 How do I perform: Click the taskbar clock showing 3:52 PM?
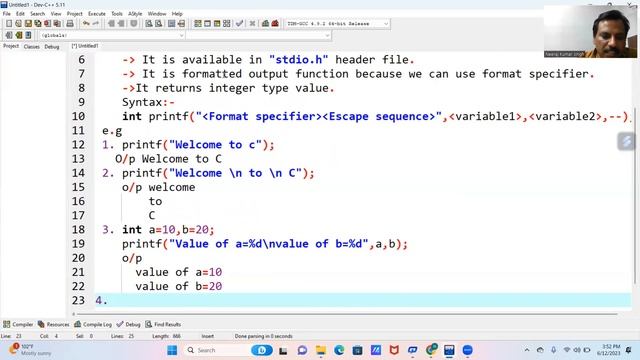608,350
